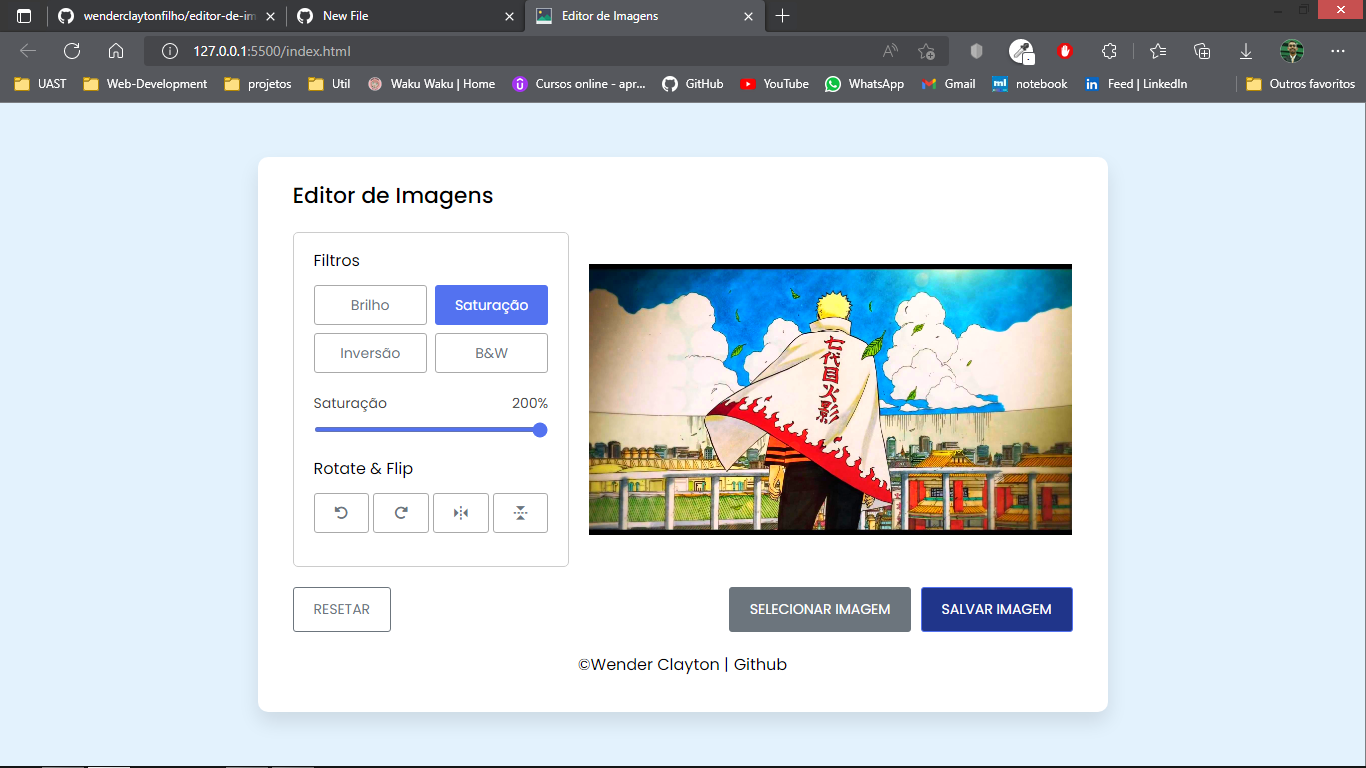Viewport: 1366px width, 768px height.
Task: Enable the B&W filter
Action: [491, 352]
